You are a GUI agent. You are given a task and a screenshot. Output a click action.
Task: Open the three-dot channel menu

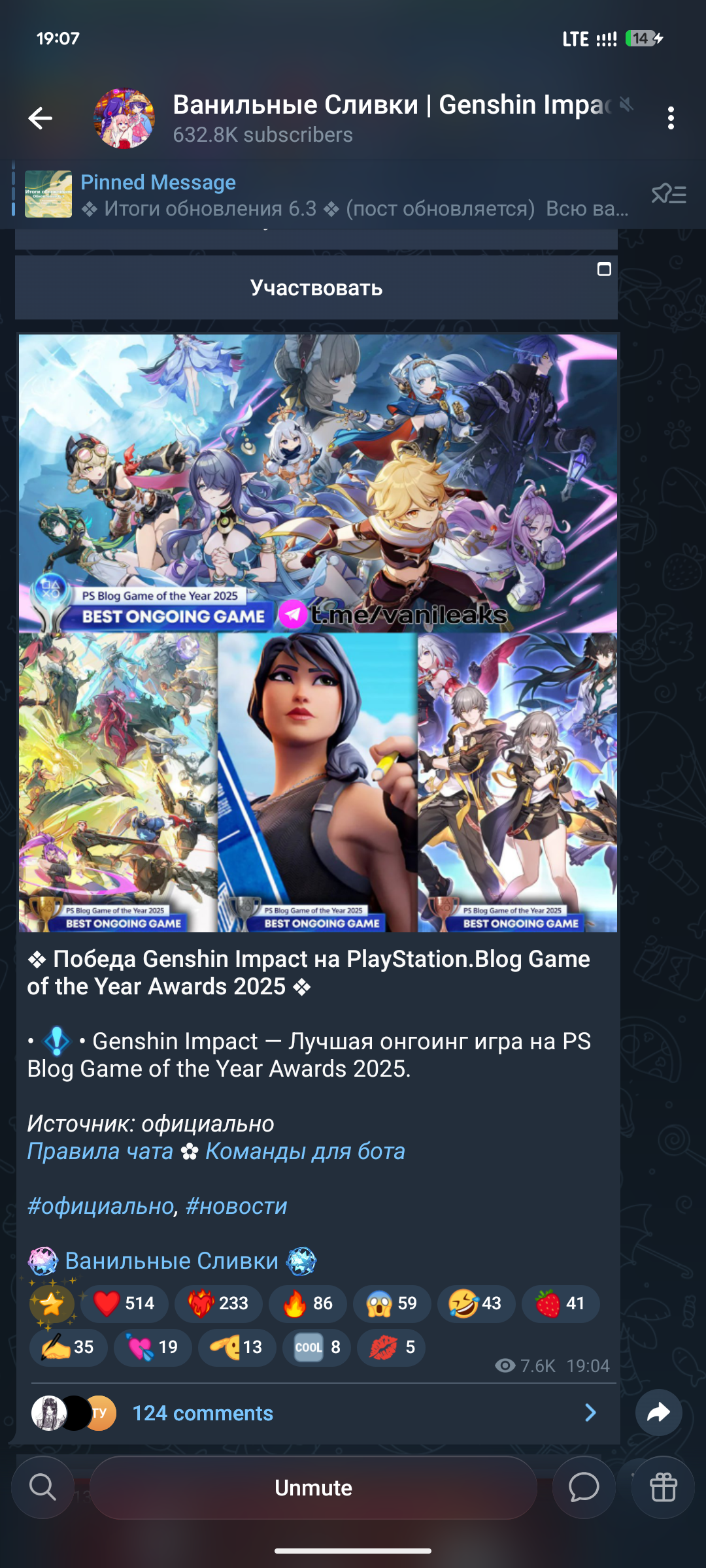tap(671, 118)
